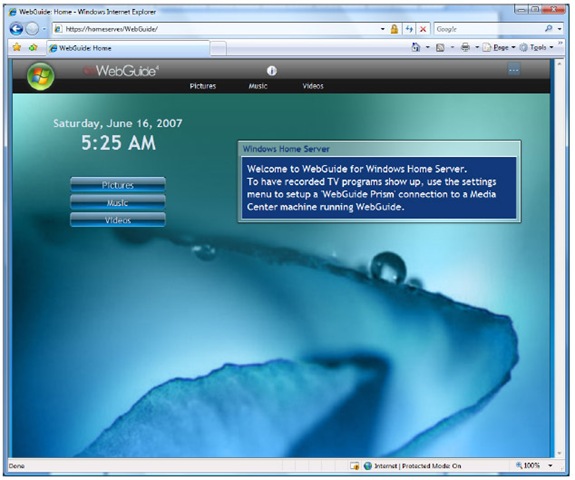
Task: Click the Done status text
Action: coord(17,466)
